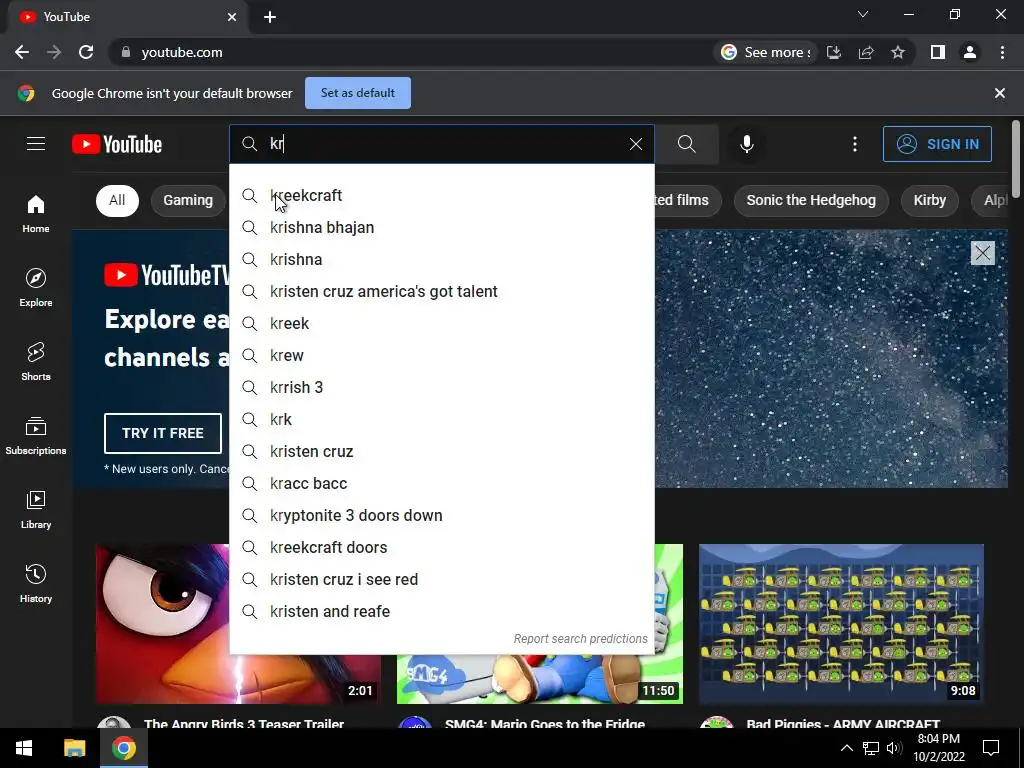The height and width of the screenshot is (768, 1024).
Task: Click Set as default button
Action: click(358, 93)
